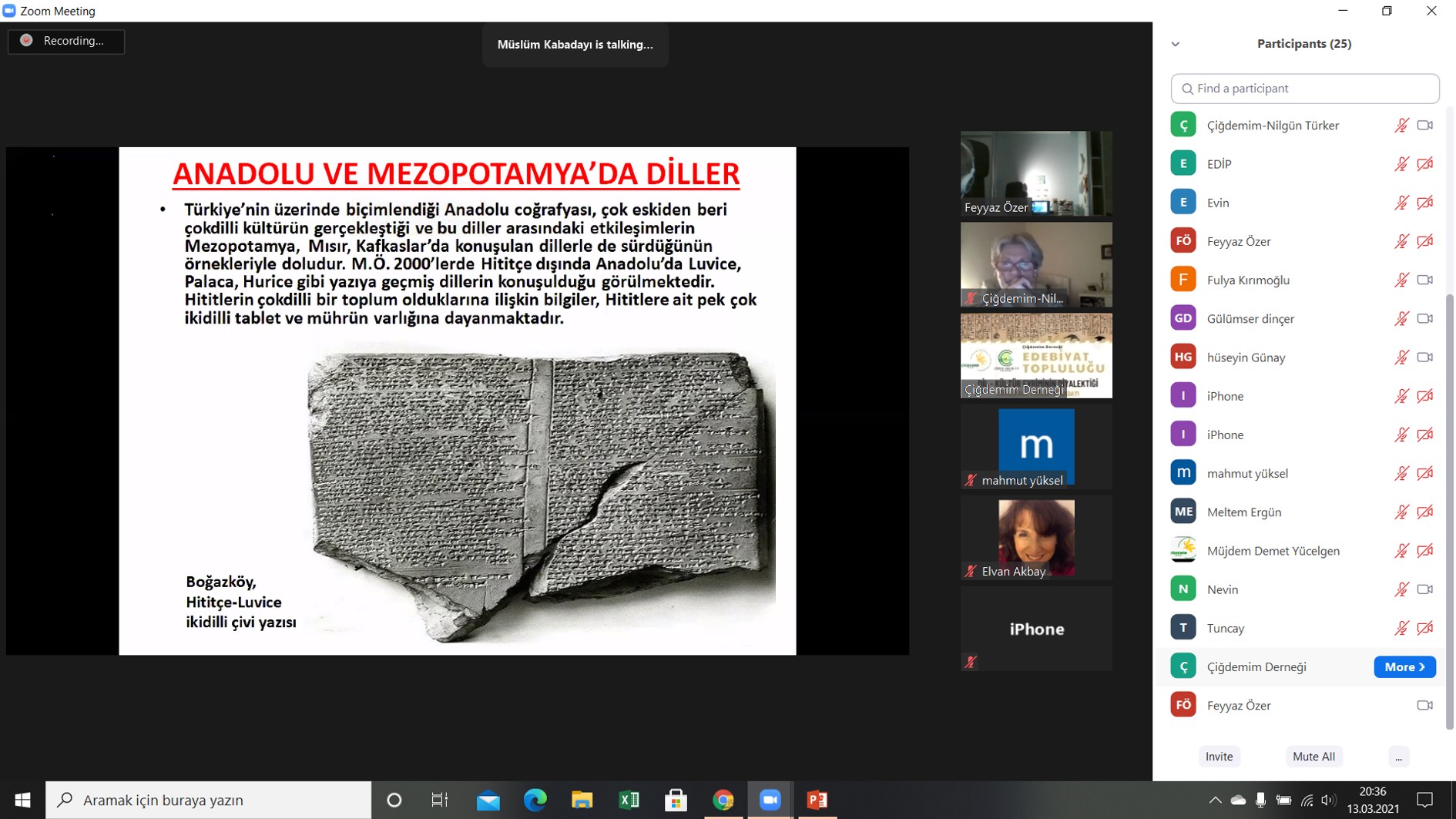The width and height of the screenshot is (1456, 819).
Task: Click the Invite button
Action: (x=1219, y=757)
